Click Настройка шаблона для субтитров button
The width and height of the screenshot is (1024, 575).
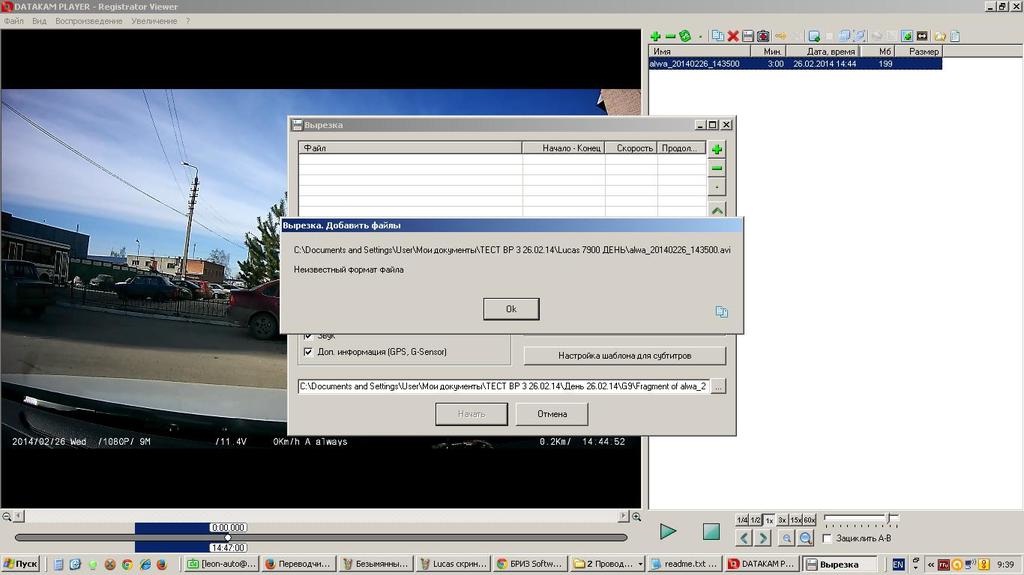[x=625, y=356]
